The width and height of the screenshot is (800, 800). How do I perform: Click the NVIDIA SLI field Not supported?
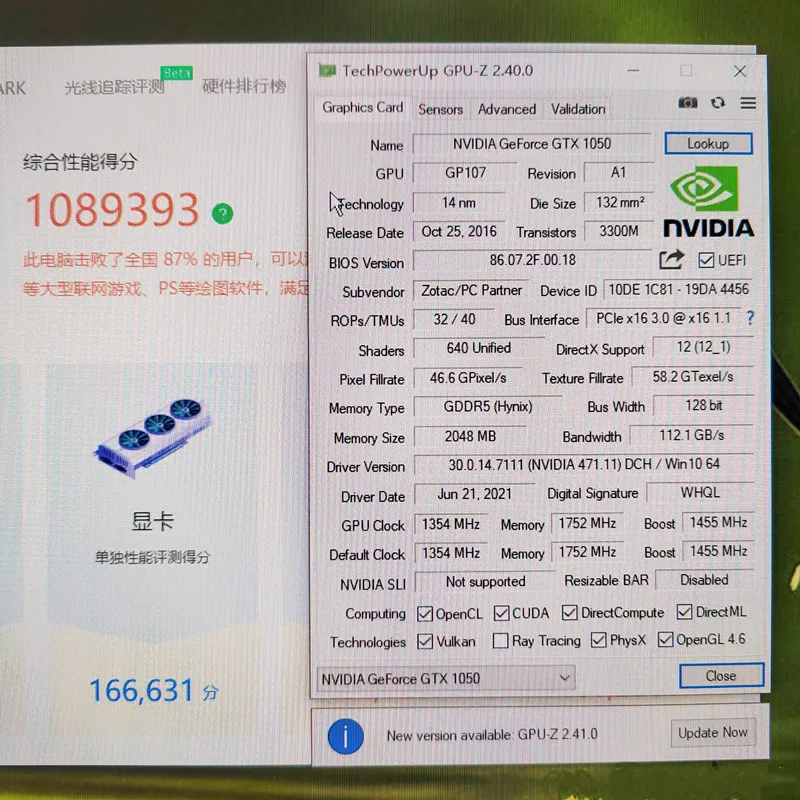point(485,582)
